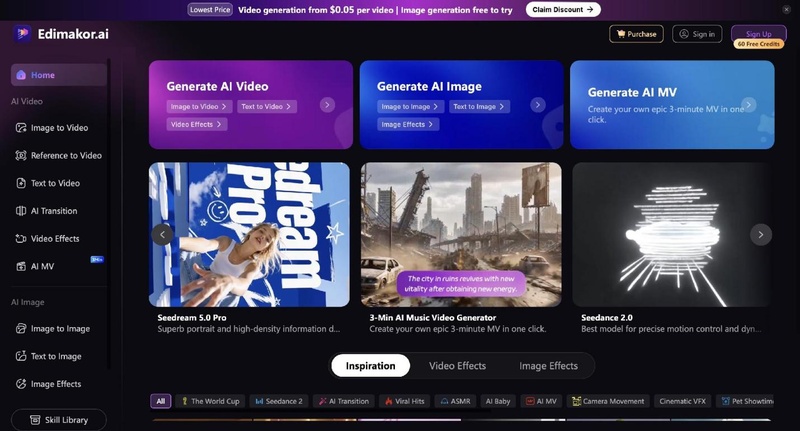Screen dimensions: 800x431
Task: Click the AI MV new badge in sidebar
Action: pos(97,260)
